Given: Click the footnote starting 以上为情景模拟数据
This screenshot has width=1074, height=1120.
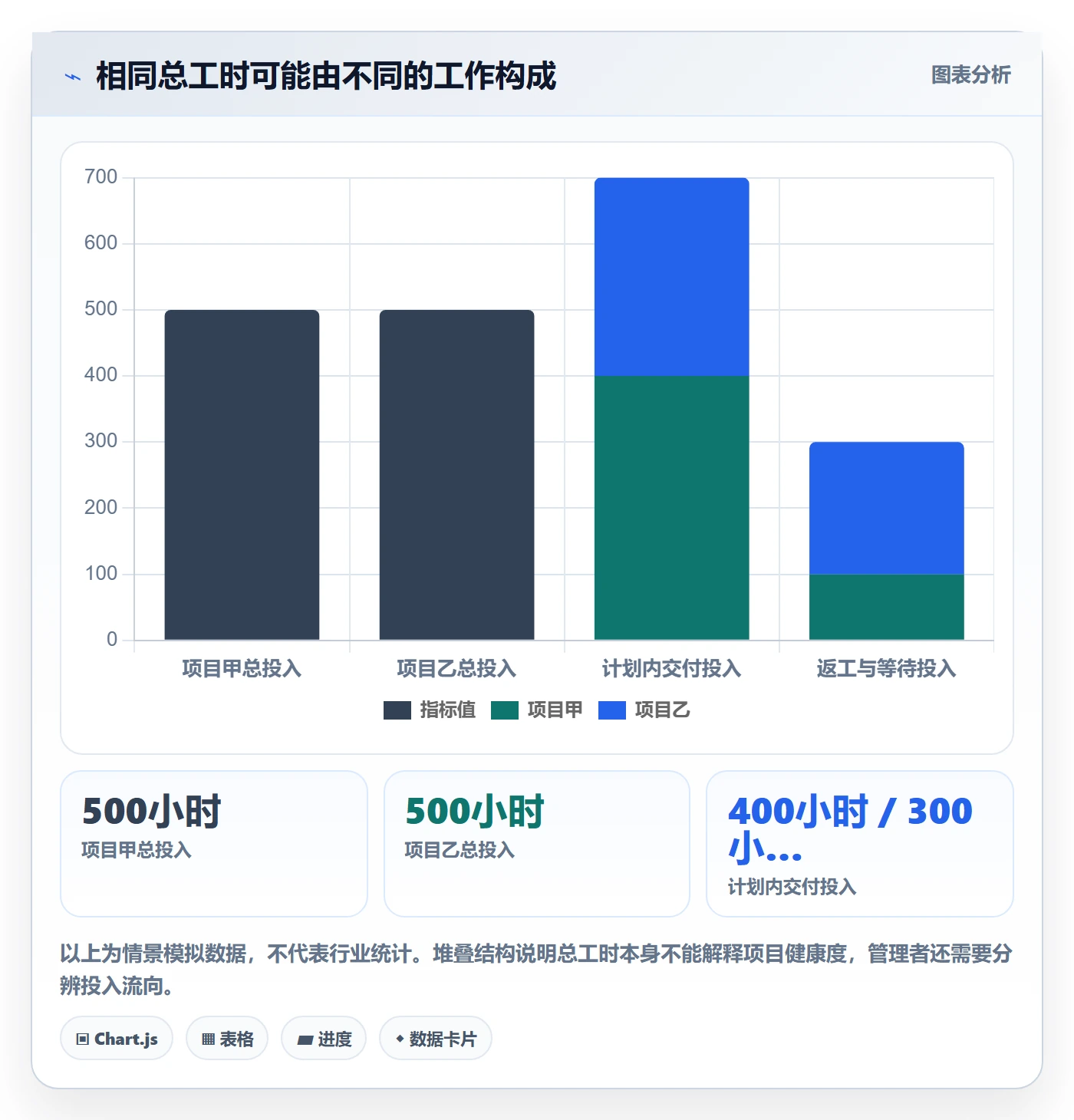Looking at the screenshot, I should (536, 970).
